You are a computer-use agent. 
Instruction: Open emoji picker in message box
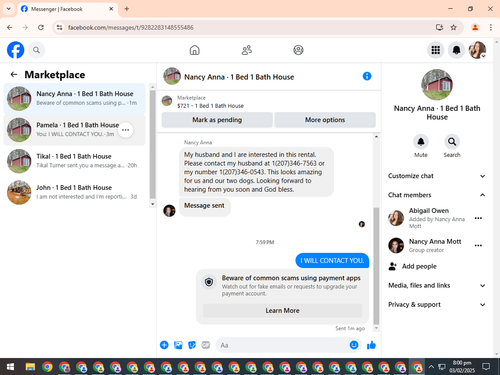point(354,345)
